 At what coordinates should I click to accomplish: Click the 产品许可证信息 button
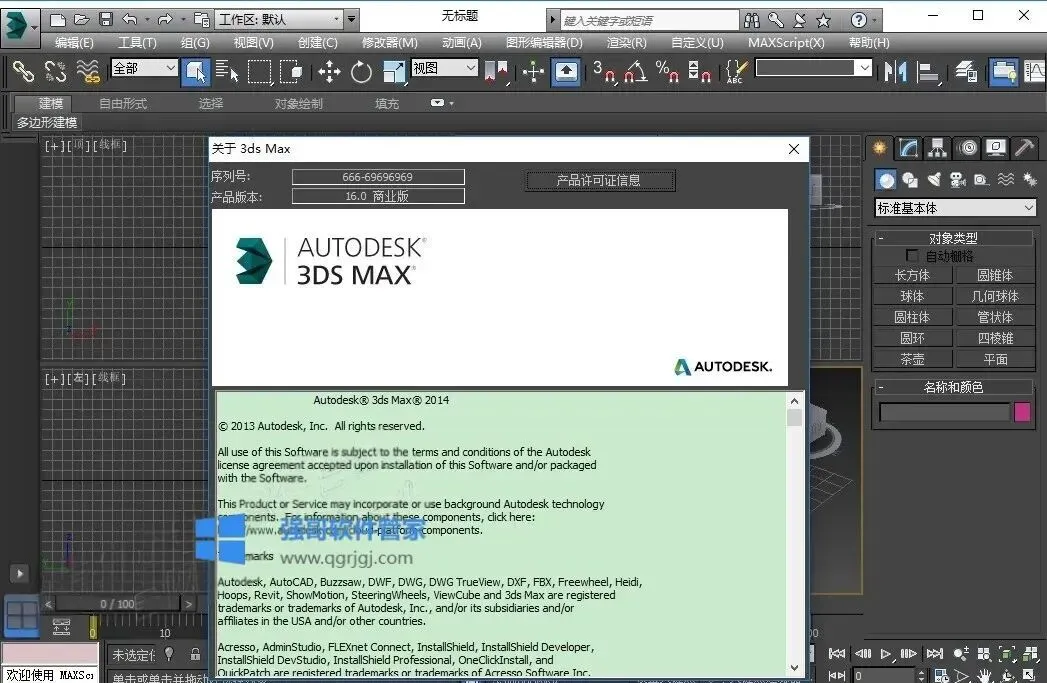click(600, 180)
